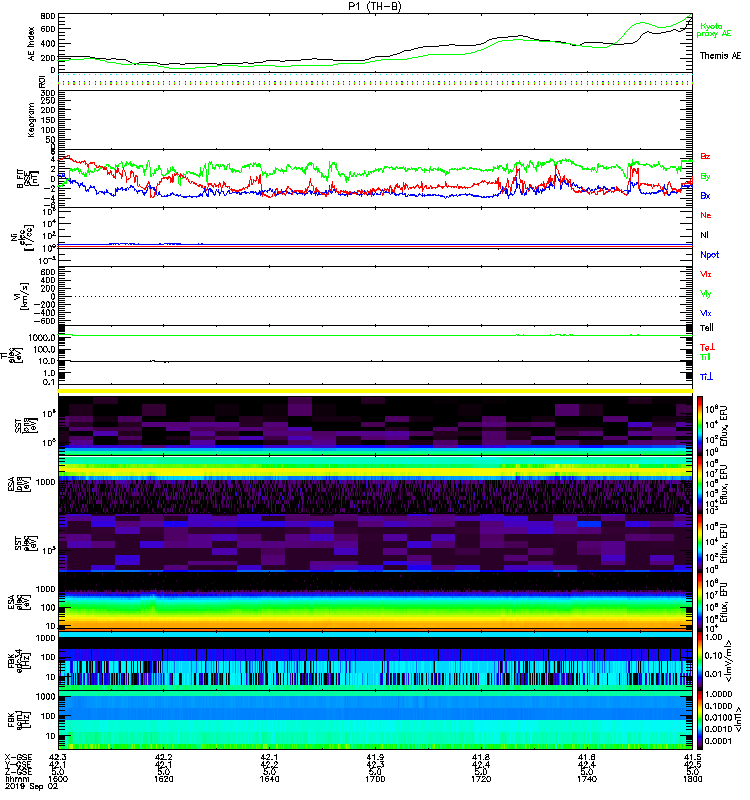Click the 100.0 tick of temperature panel

coord(45,349)
